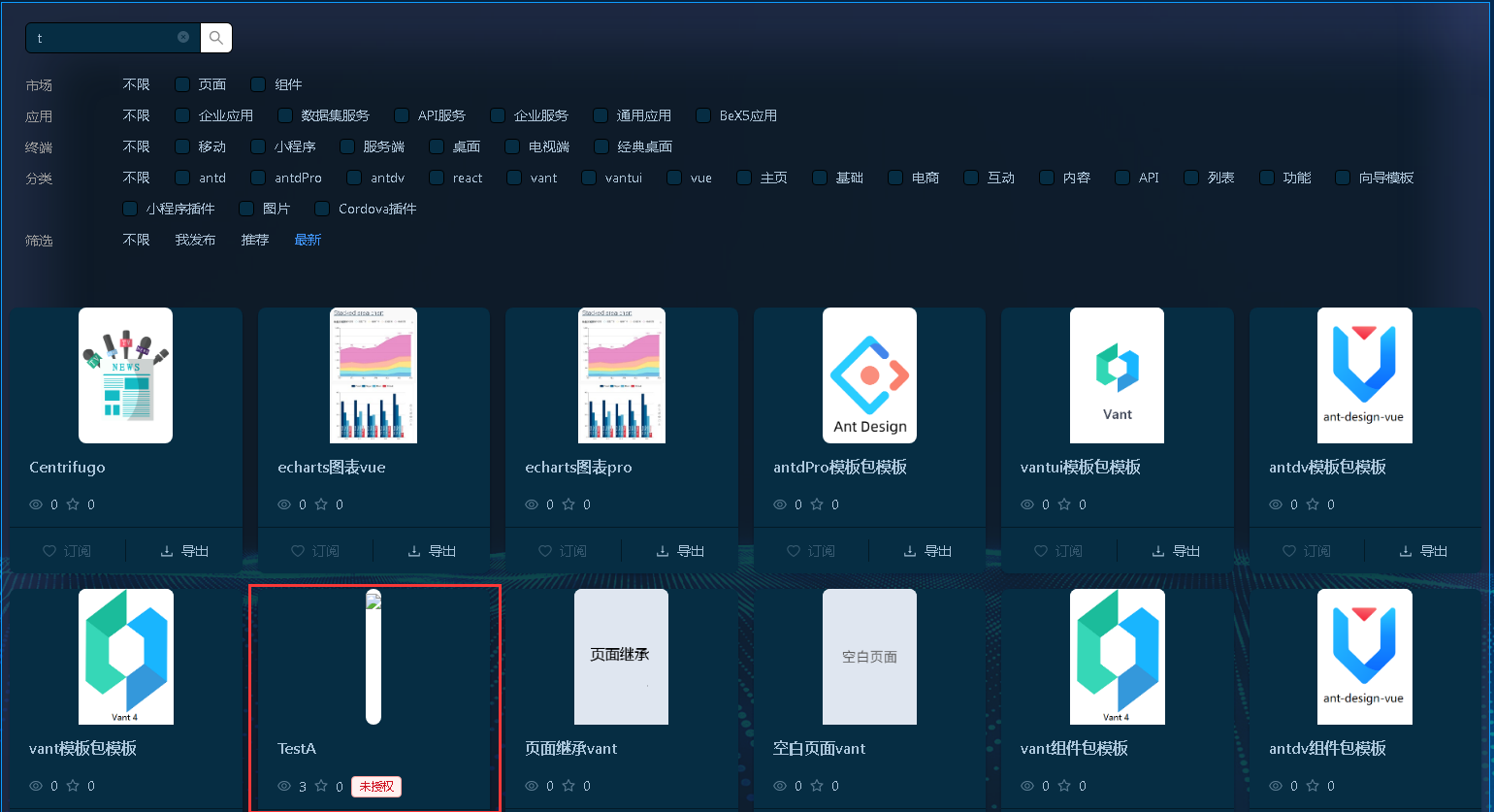The image size is (1494, 812).
Task: Click heart subscribe icon on echarts图表pro card
Action: point(545,551)
